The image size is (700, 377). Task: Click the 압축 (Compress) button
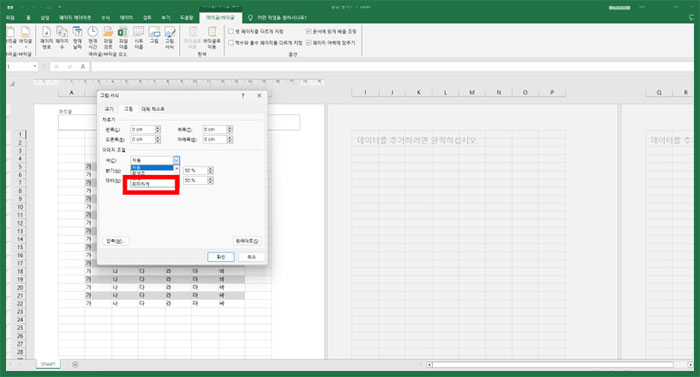(x=116, y=241)
